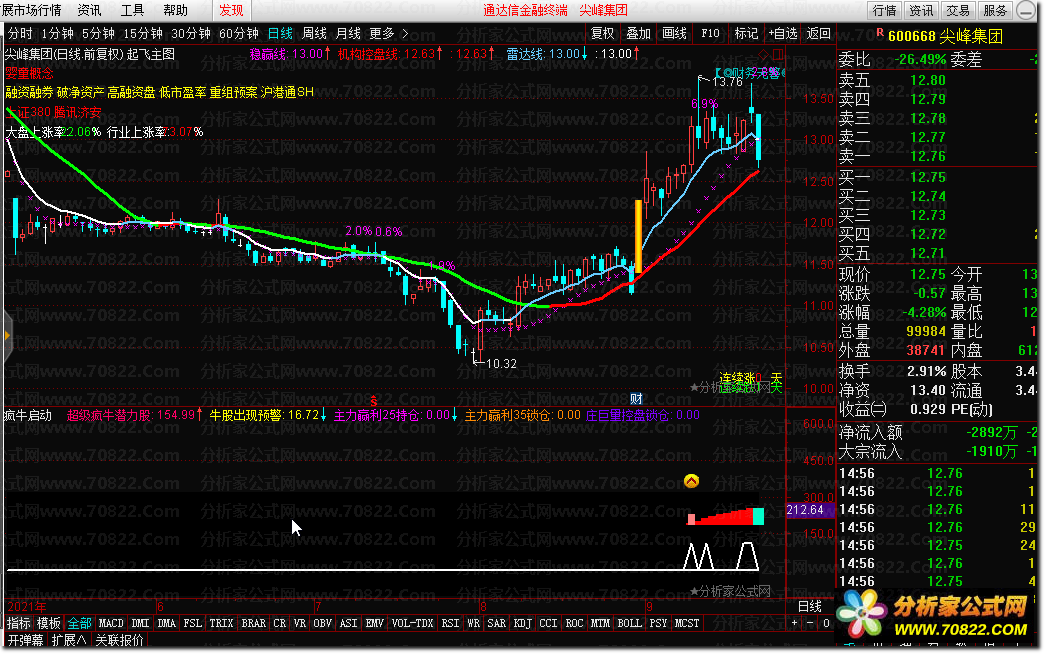
Task: Click the 模板 tab at bottom
Action: coord(49,623)
